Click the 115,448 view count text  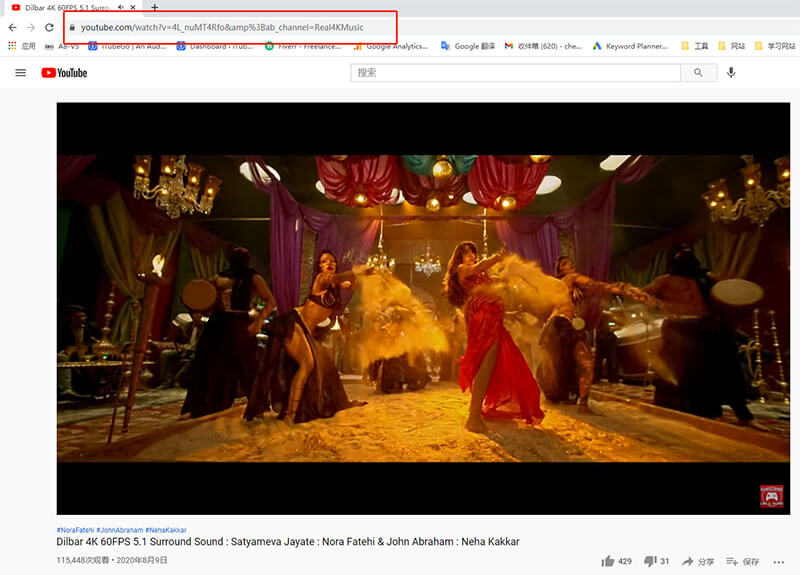tap(83, 560)
